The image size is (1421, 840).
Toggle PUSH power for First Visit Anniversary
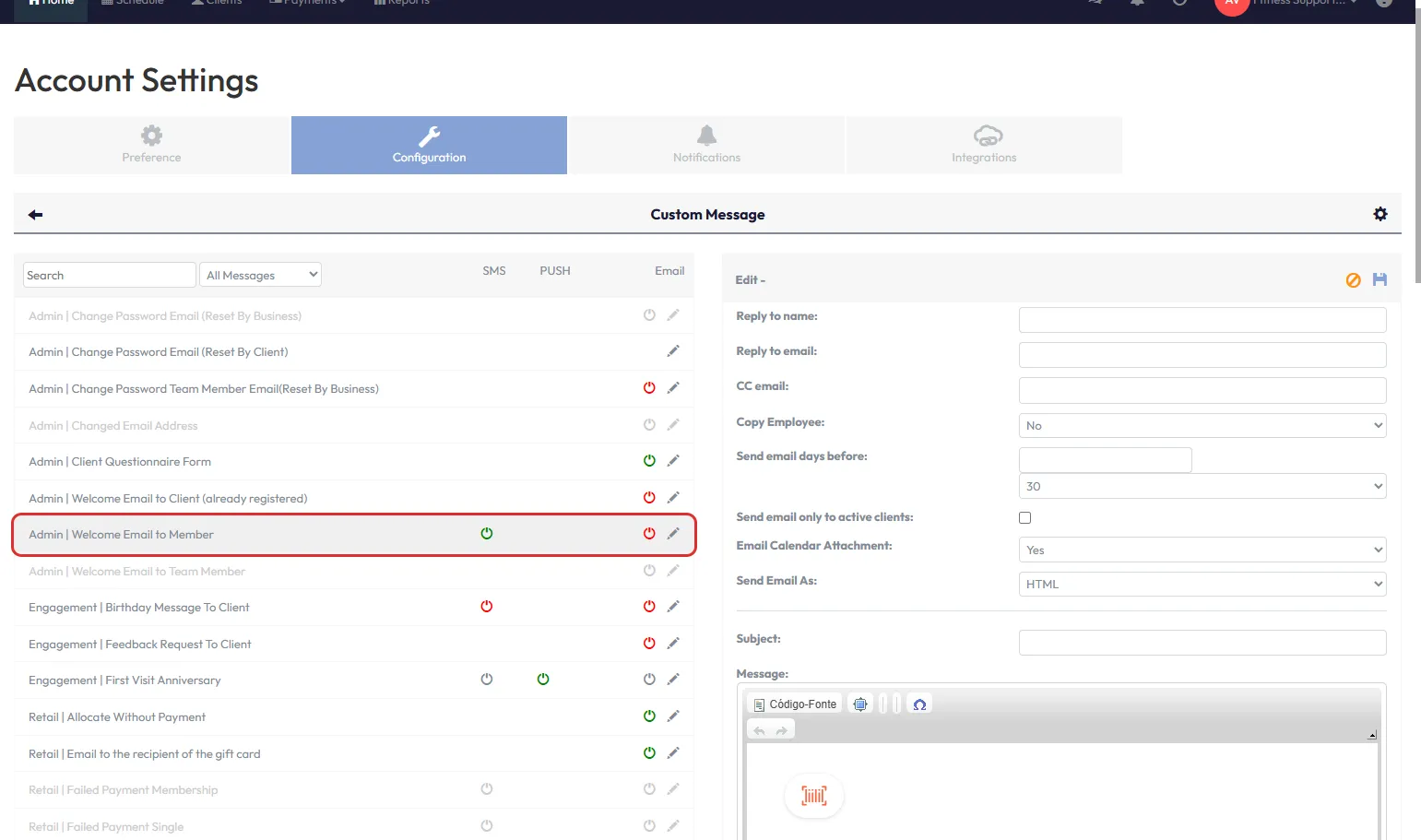(x=543, y=680)
